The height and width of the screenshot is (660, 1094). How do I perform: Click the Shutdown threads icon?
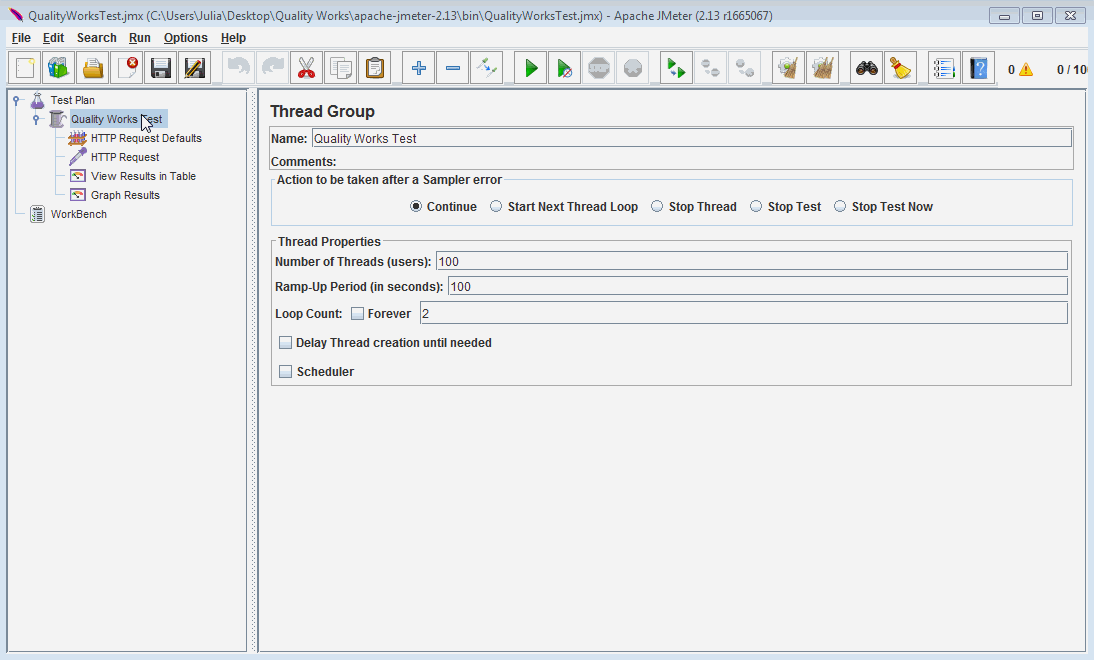pos(633,68)
